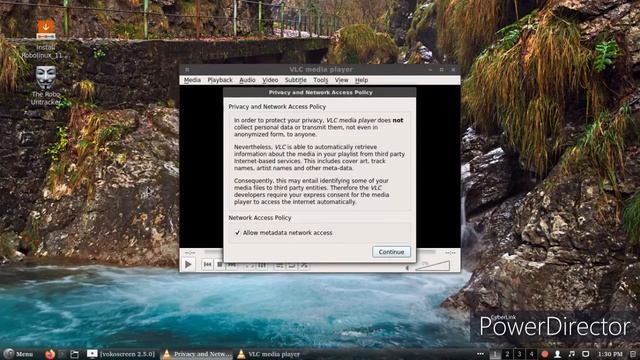Open the Playback menu
This screenshot has height=360, width=640.
pos(220,80)
